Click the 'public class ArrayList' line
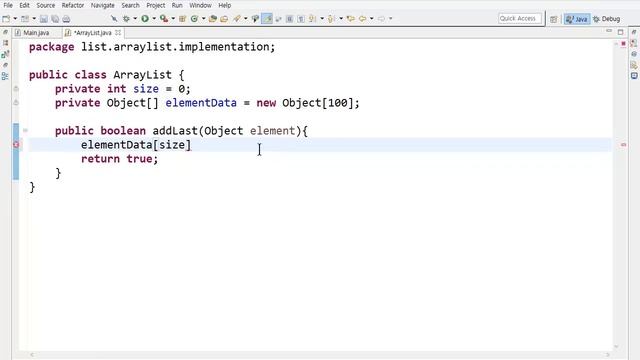Viewport: 640px width, 360px height. pos(107,75)
